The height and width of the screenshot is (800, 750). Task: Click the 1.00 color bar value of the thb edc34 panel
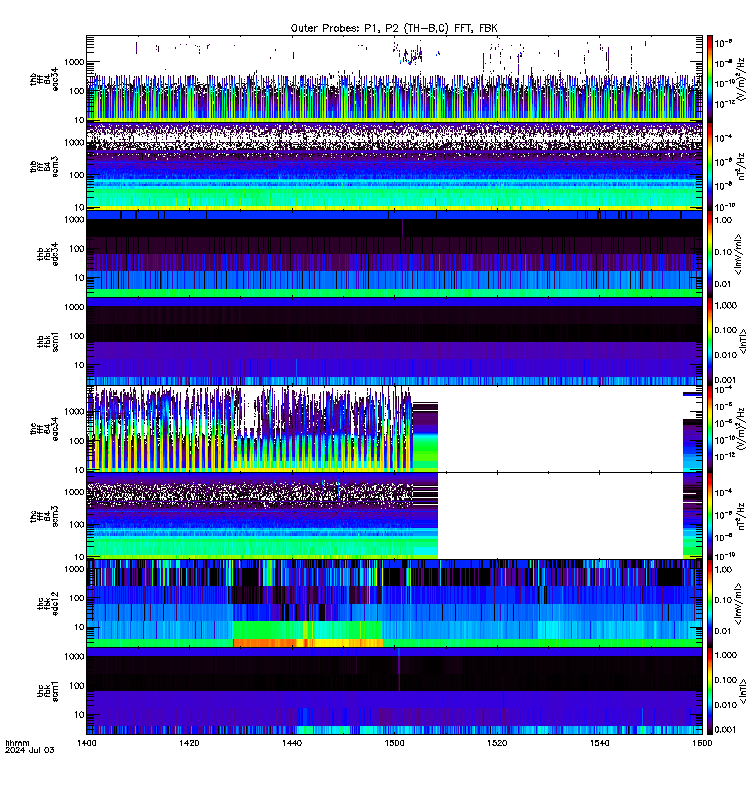pos(723,220)
